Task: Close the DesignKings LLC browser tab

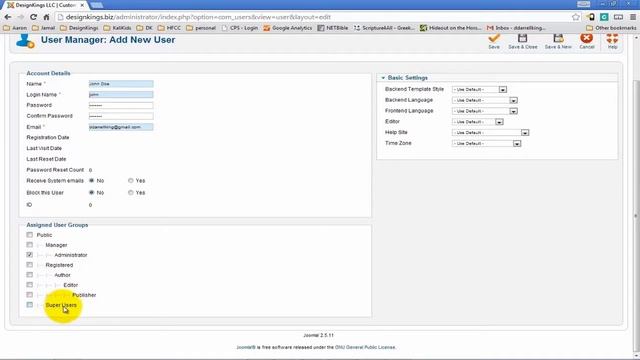Action: tap(82, 5)
